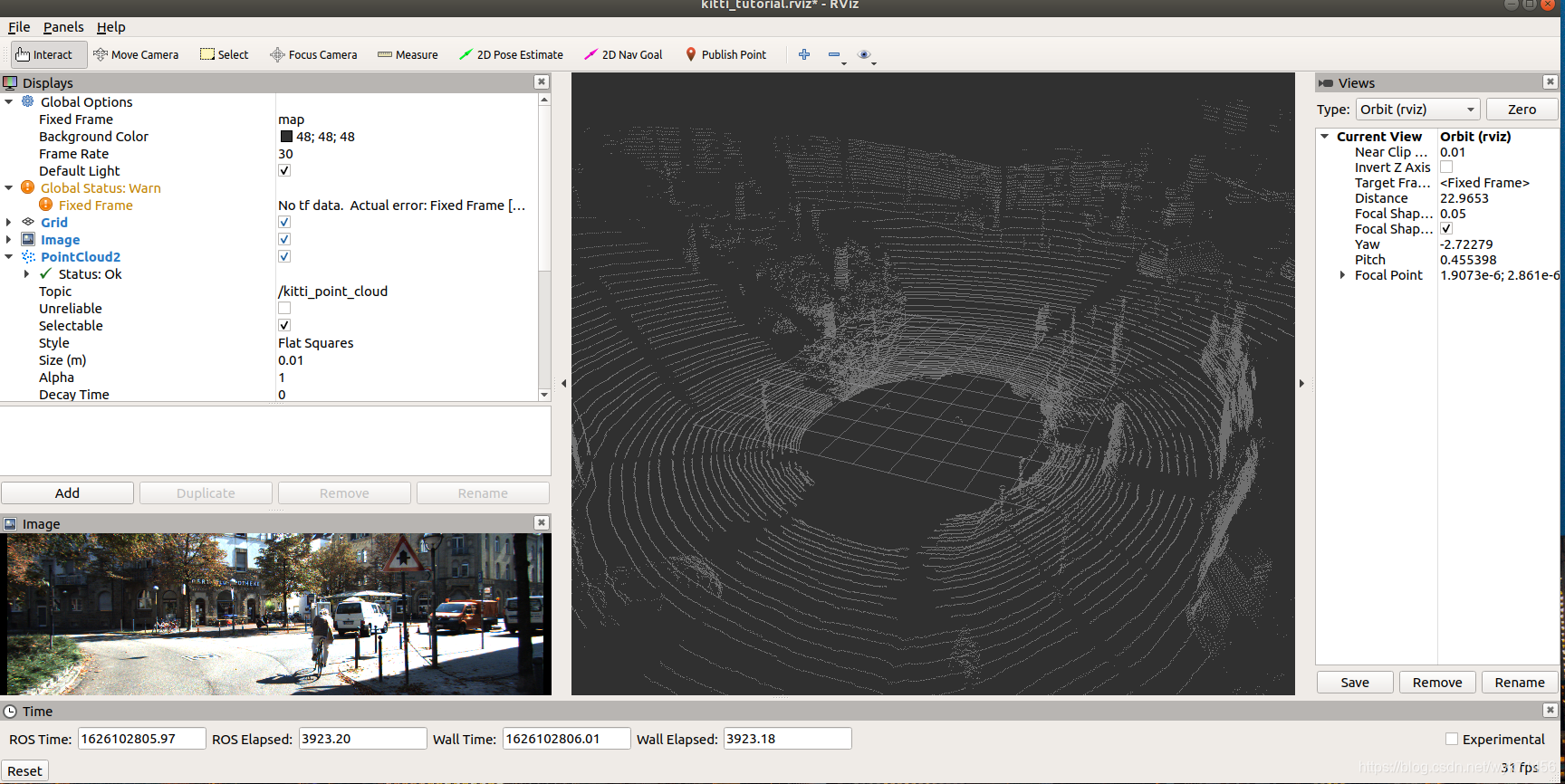This screenshot has height=784, width=1565.
Task: Activate the Publish Point tool
Action: pyautogui.click(x=725, y=54)
